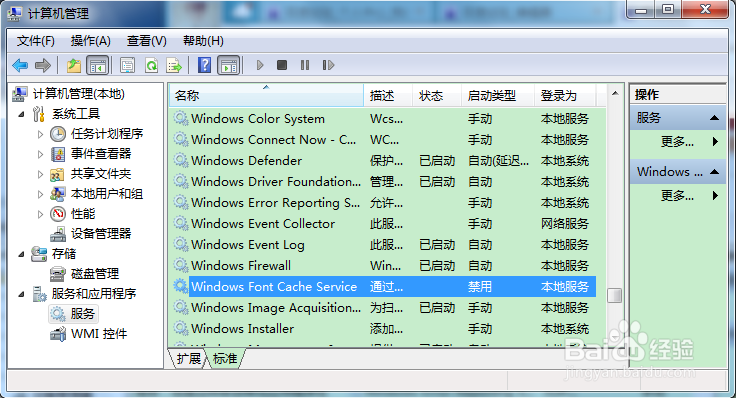Image resolution: width=736 pixels, height=398 pixels.
Task: Select Windows Firewall service
Action: [383, 266]
